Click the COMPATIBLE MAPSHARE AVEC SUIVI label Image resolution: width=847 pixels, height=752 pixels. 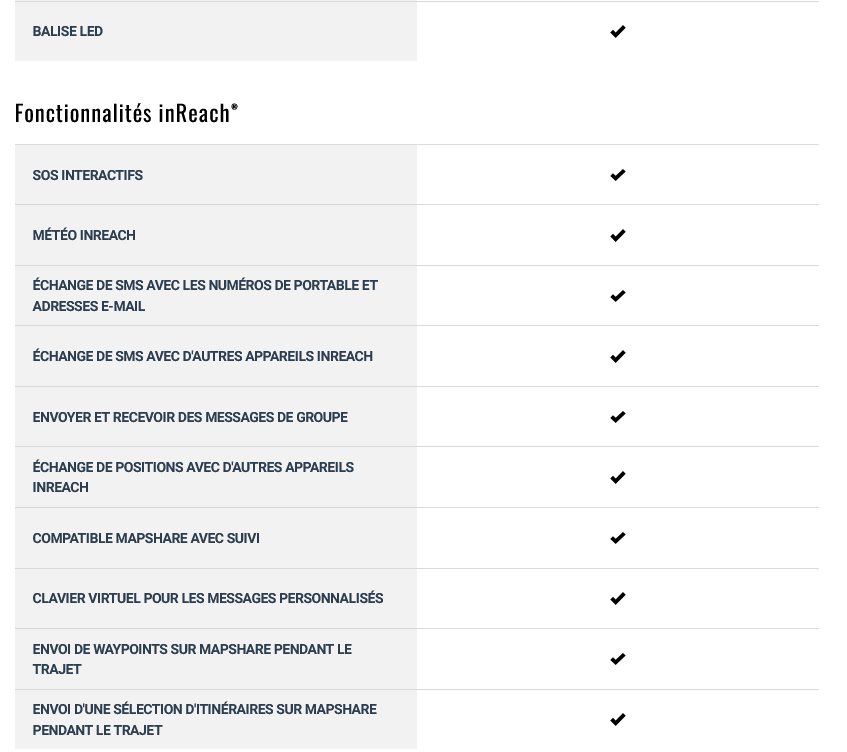pyautogui.click(x=146, y=539)
